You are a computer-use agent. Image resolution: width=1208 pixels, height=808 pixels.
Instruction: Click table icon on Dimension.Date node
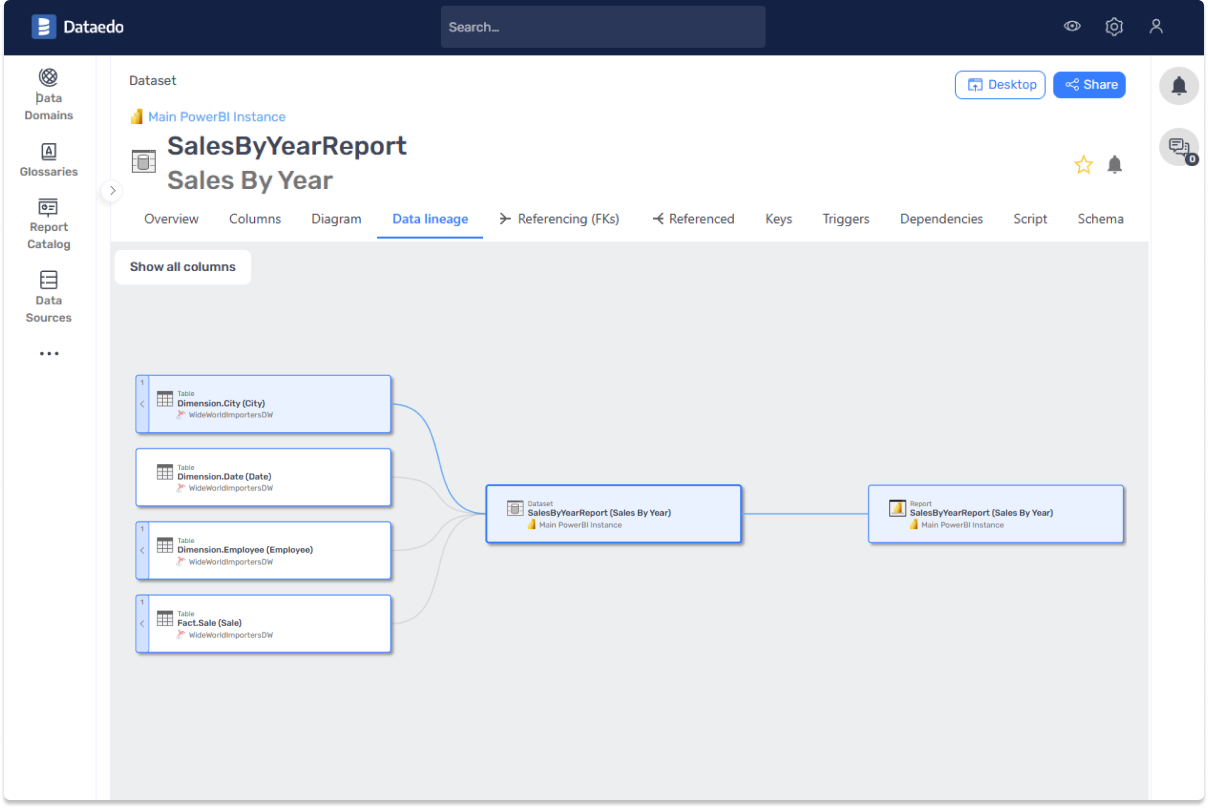click(x=165, y=472)
